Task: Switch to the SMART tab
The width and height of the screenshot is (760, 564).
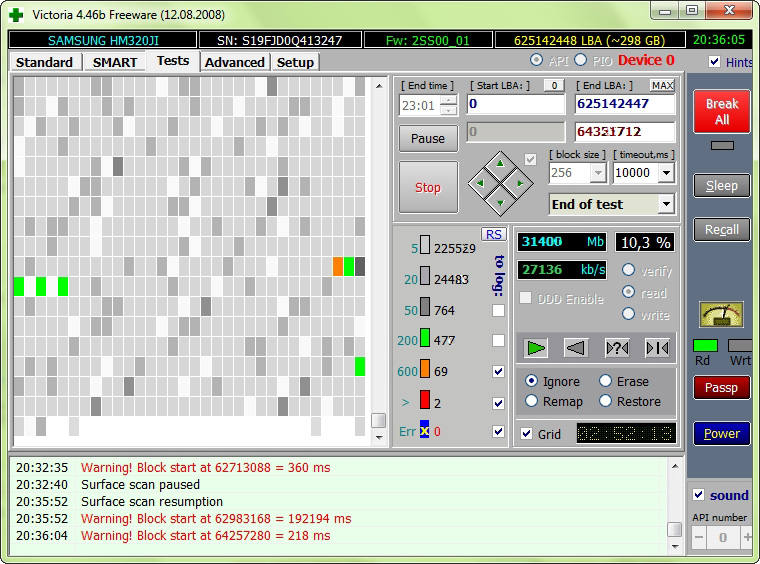Action: (x=115, y=63)
